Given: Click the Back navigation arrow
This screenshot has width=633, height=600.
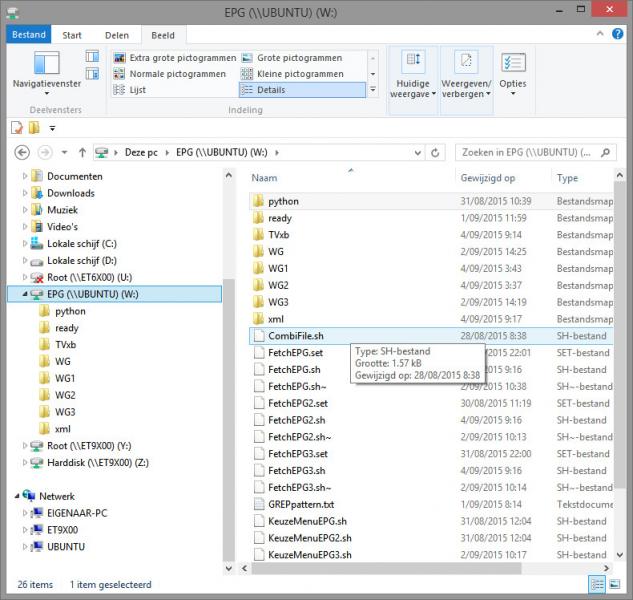Looking at the screenshot, I should 23,153.
